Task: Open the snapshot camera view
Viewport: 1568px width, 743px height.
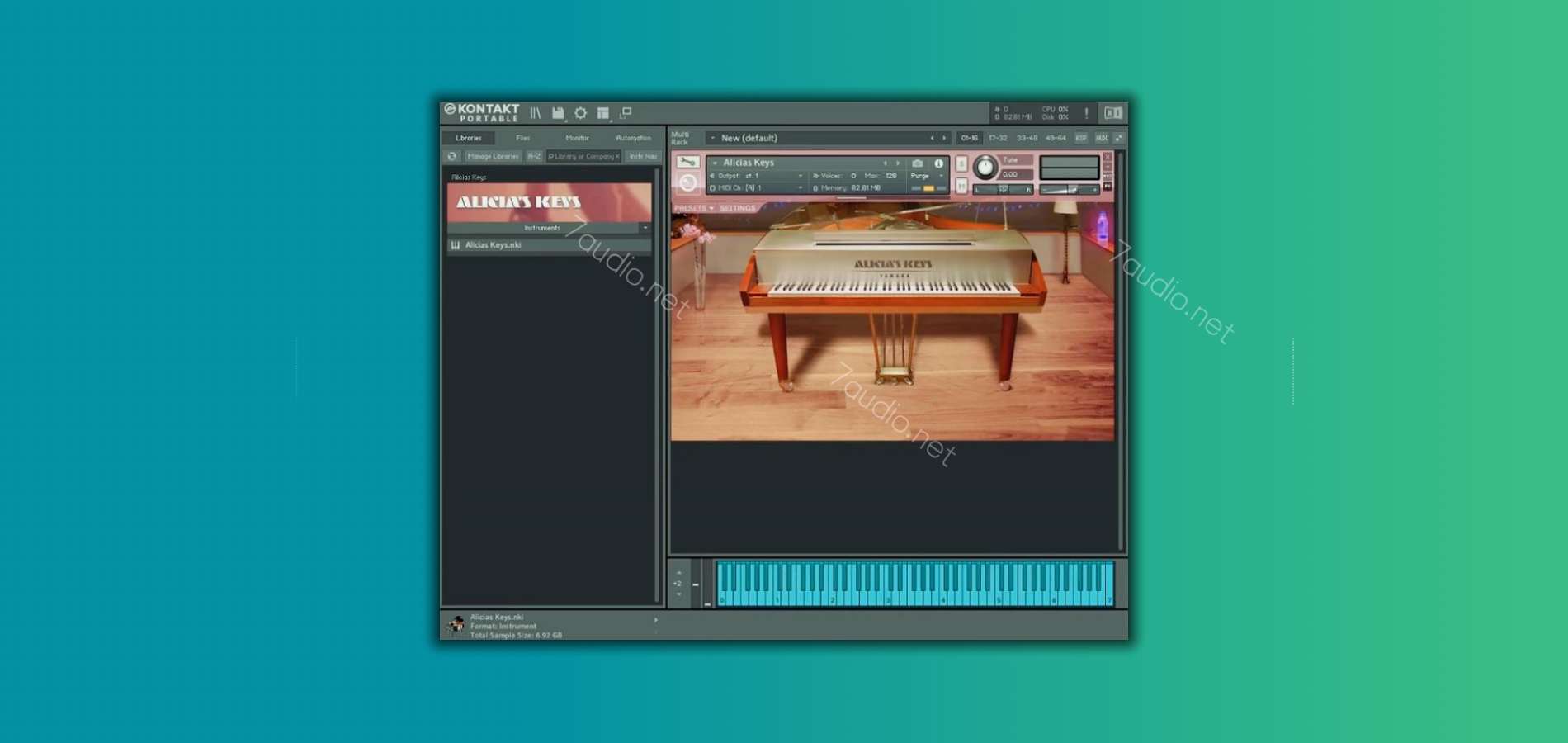Action: coord(917,163)
